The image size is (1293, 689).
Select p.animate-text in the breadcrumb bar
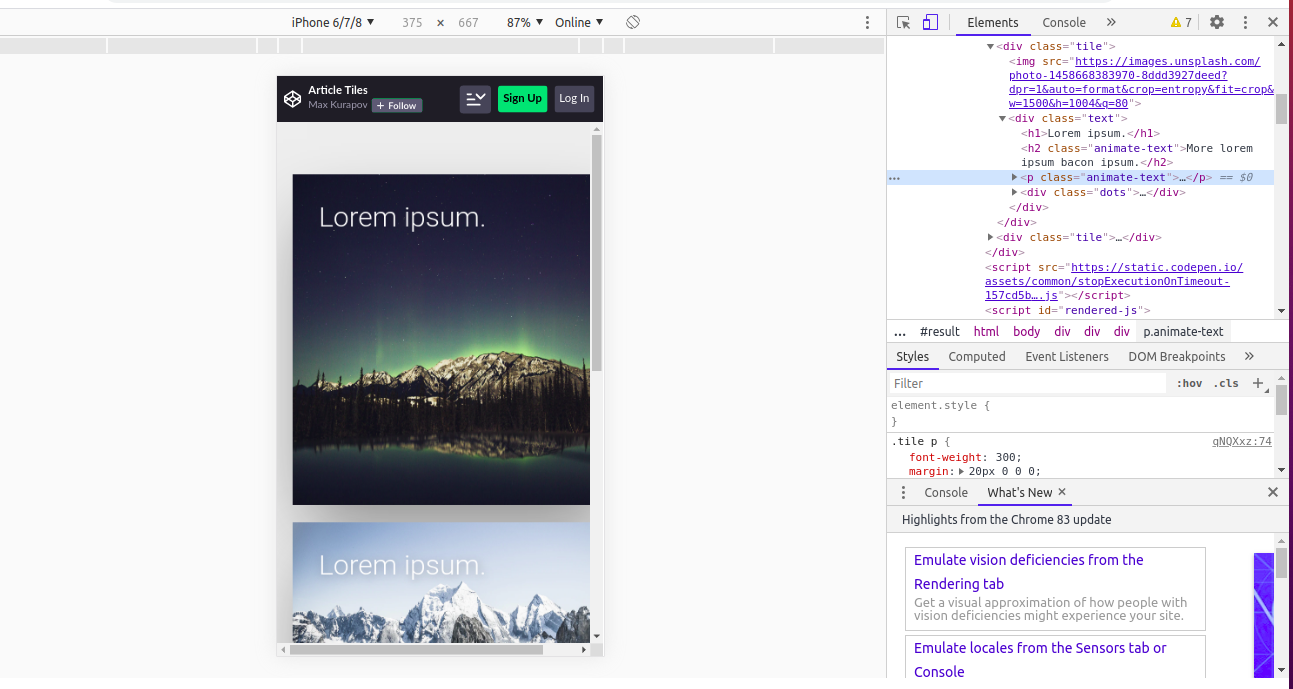[1183, 332]
